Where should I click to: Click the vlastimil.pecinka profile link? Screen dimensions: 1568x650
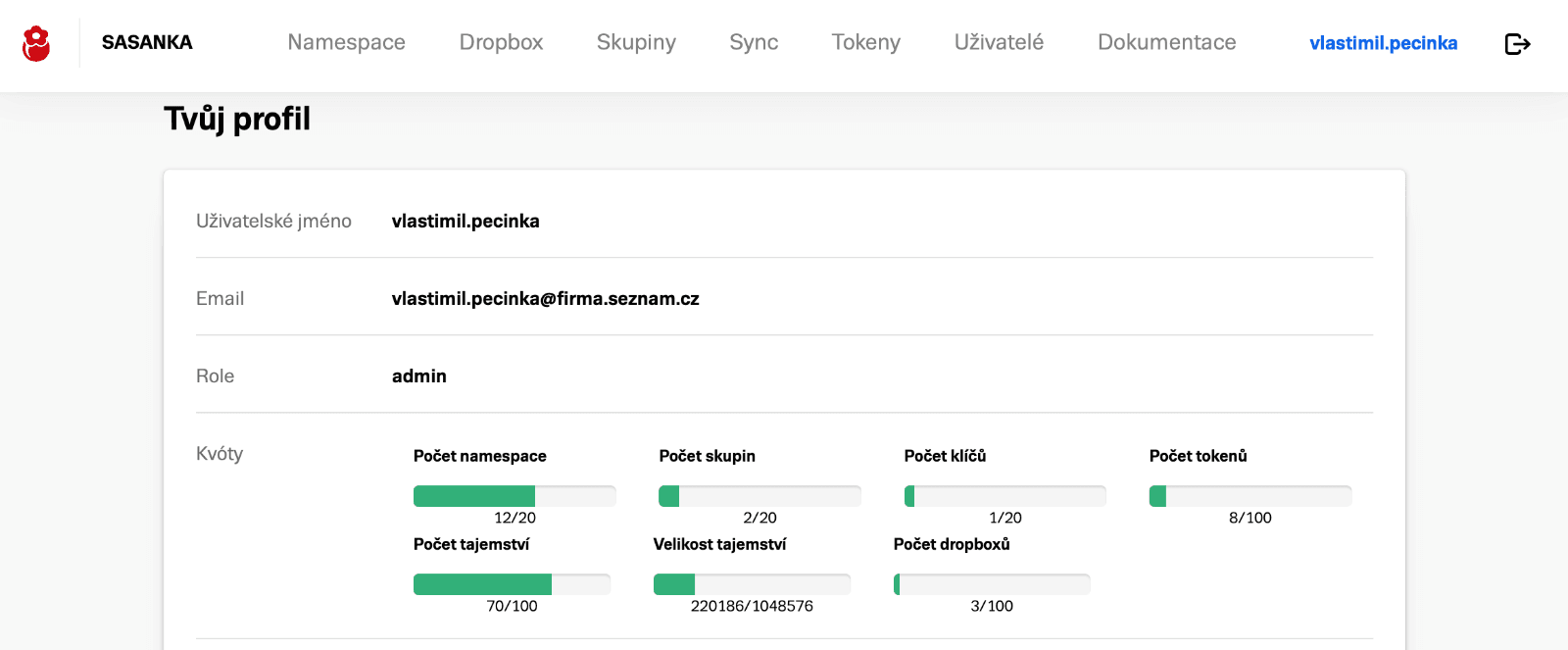(x=1383, y=43)
